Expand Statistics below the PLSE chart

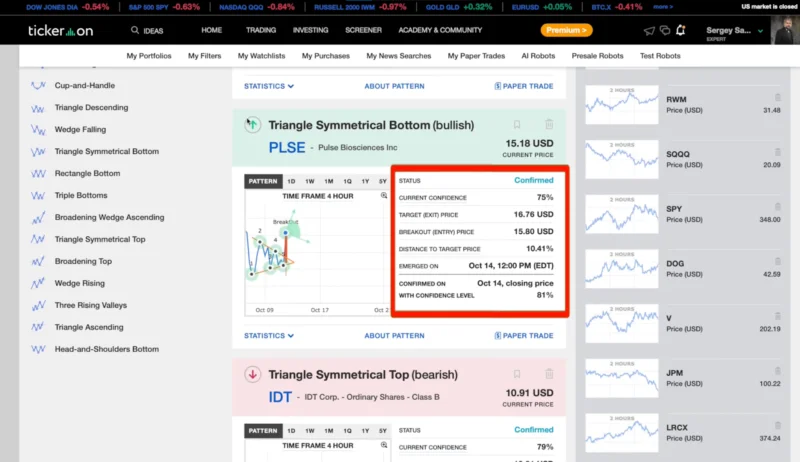pyautogui.click(x=269, y=336)
